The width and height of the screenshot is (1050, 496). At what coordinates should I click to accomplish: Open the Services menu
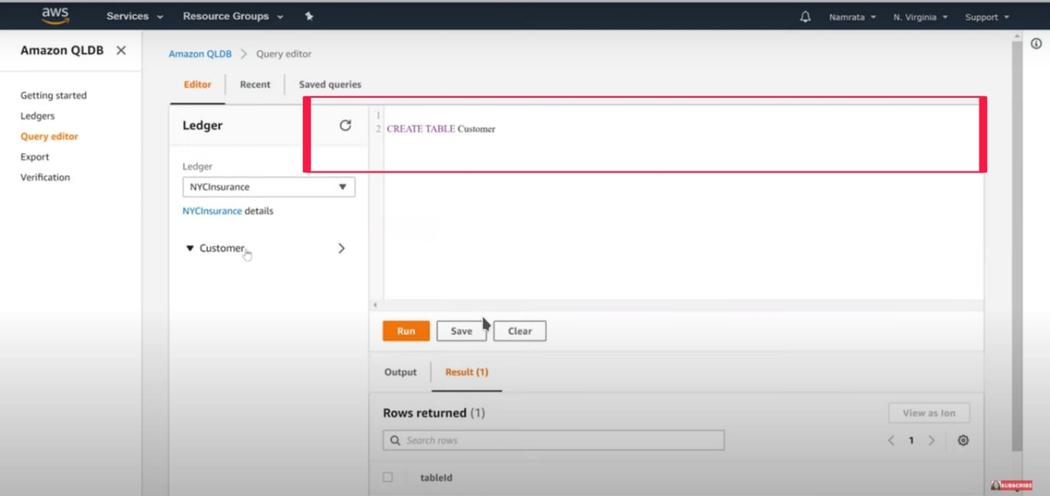tap(135, 17)
